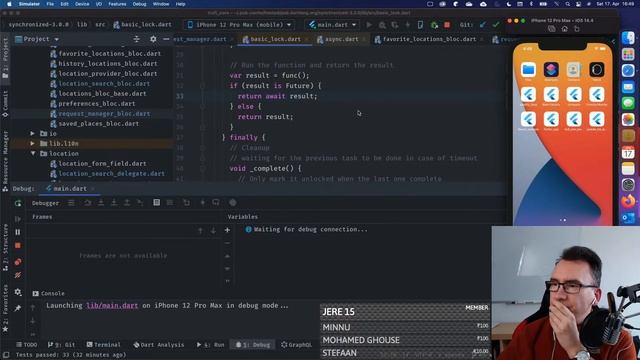Viewport: 640px width, 360px height.
Task: Click the Stop button in main toolbar
Action: pyautogui.click(x=447, y=25)
